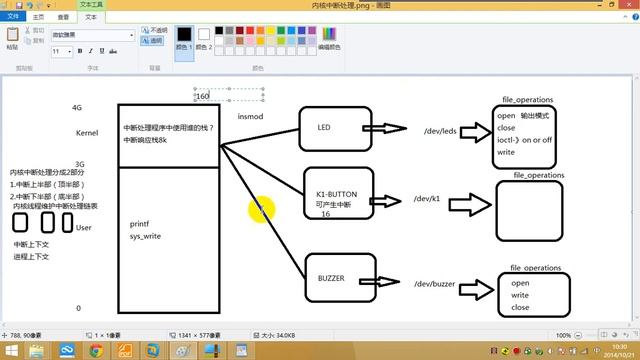Click the horizontal scrollbar below the canvas

[x=318, y=325]
